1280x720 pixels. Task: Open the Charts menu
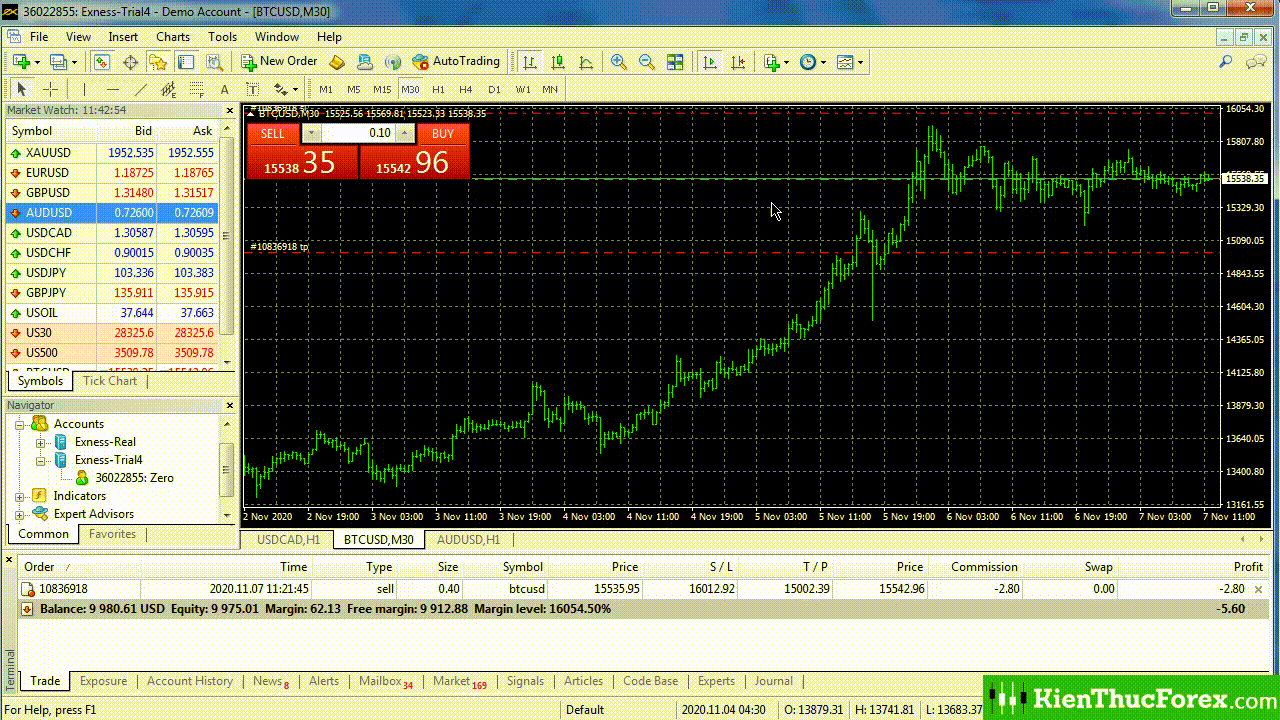(173, 37)
